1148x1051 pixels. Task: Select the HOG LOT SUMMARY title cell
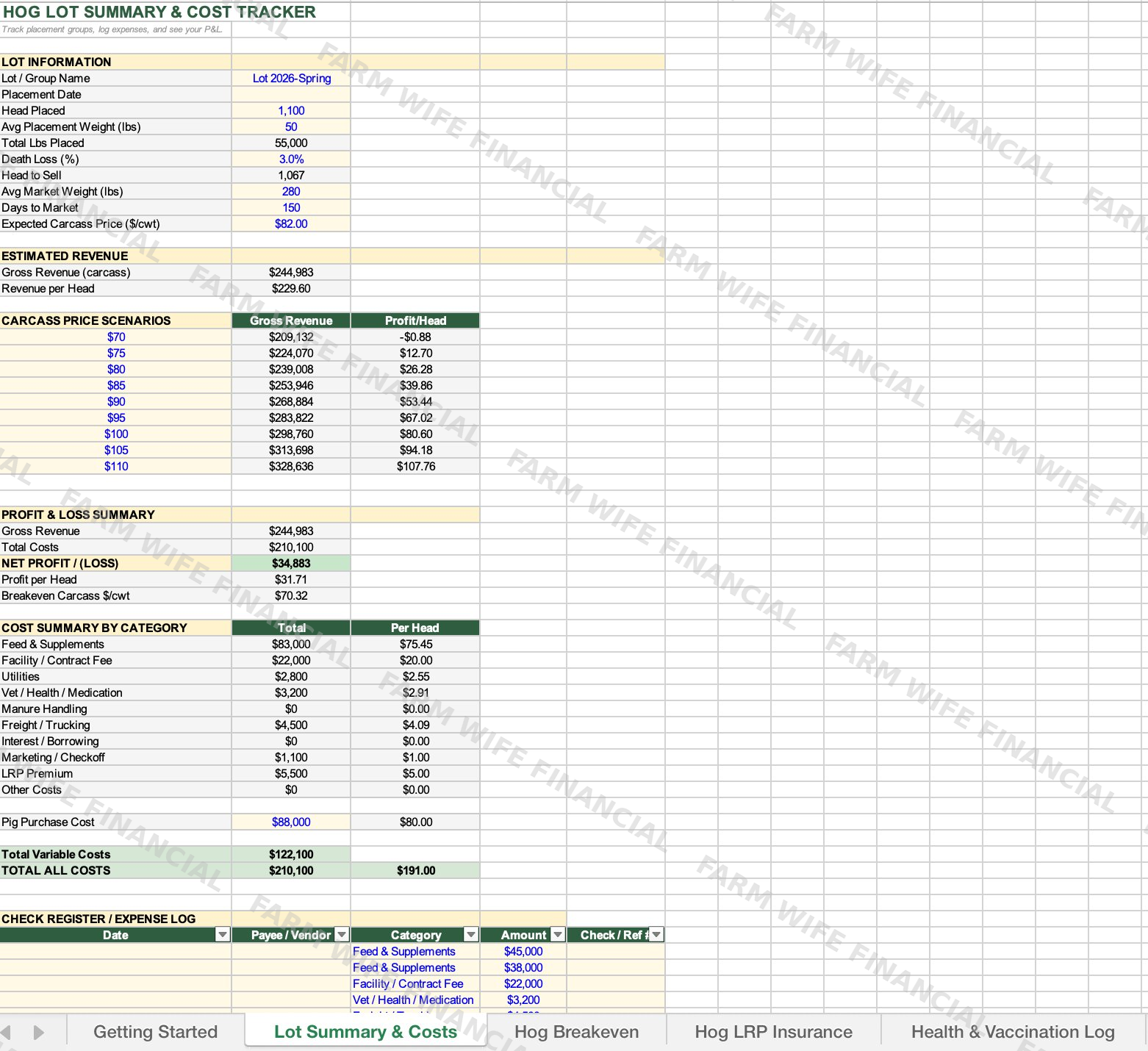click(x=159, y=12)
